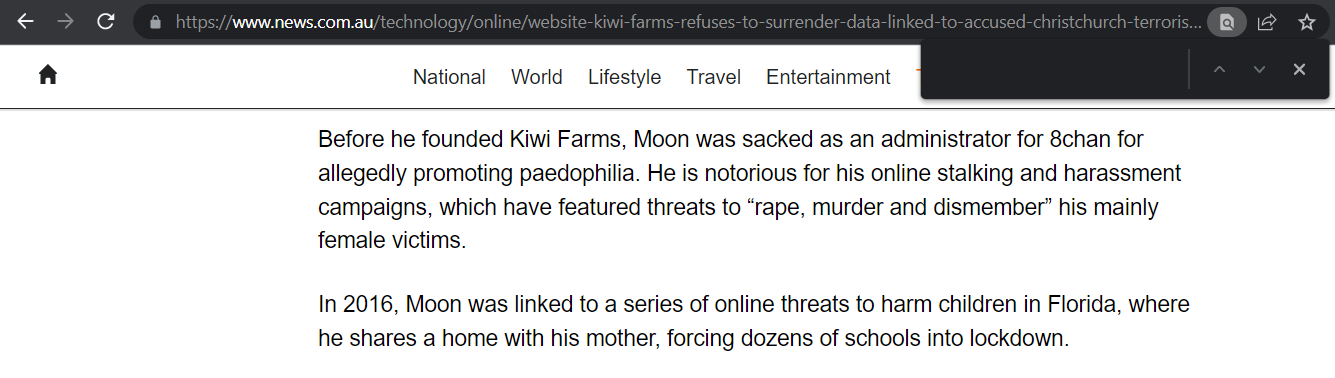Screen dimensions: 1335x378
Task: Reload the current page
Action: click(x=106, y=22)
